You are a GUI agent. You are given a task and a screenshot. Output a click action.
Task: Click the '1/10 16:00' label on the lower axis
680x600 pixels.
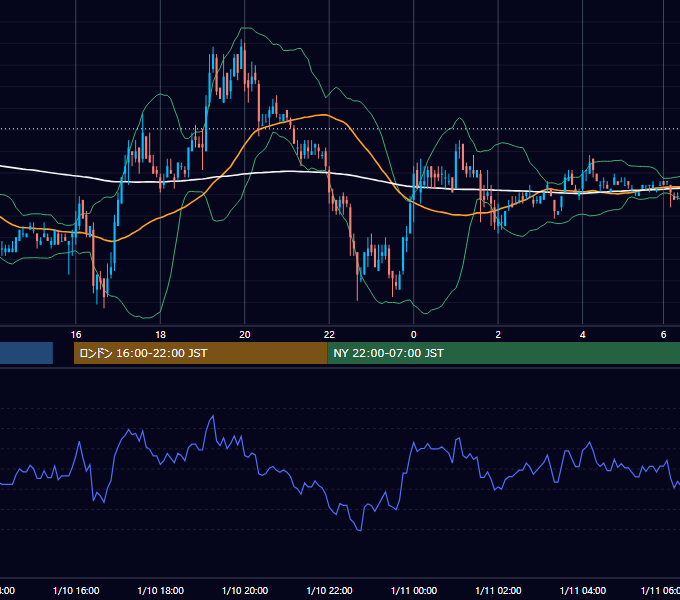pos(76,591)
